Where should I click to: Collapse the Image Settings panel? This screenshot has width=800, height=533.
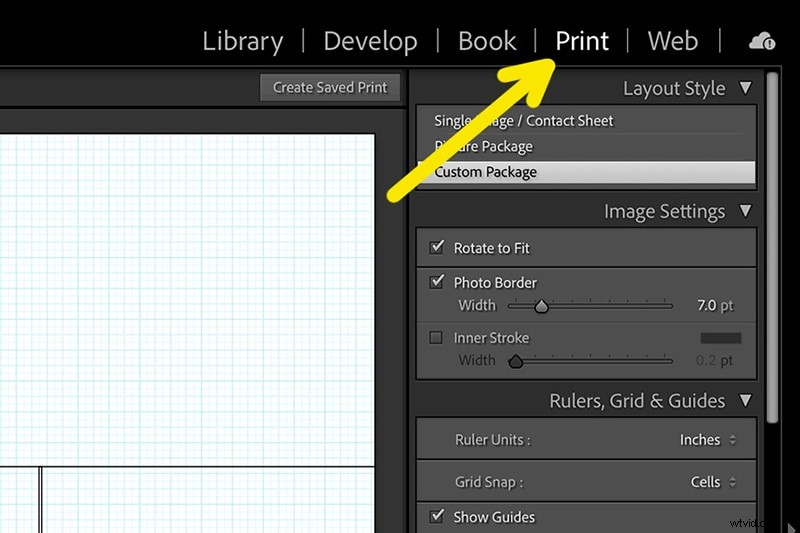point(745,211)
